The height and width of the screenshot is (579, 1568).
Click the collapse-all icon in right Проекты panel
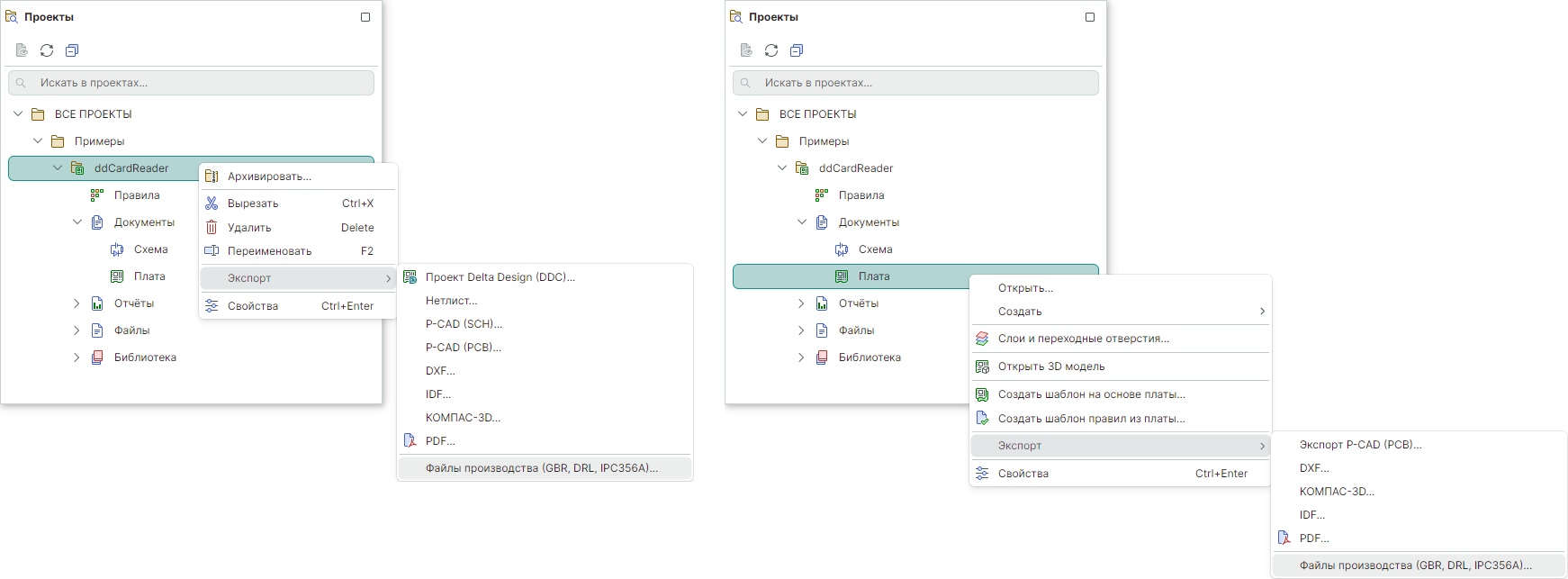click(797, 50)
